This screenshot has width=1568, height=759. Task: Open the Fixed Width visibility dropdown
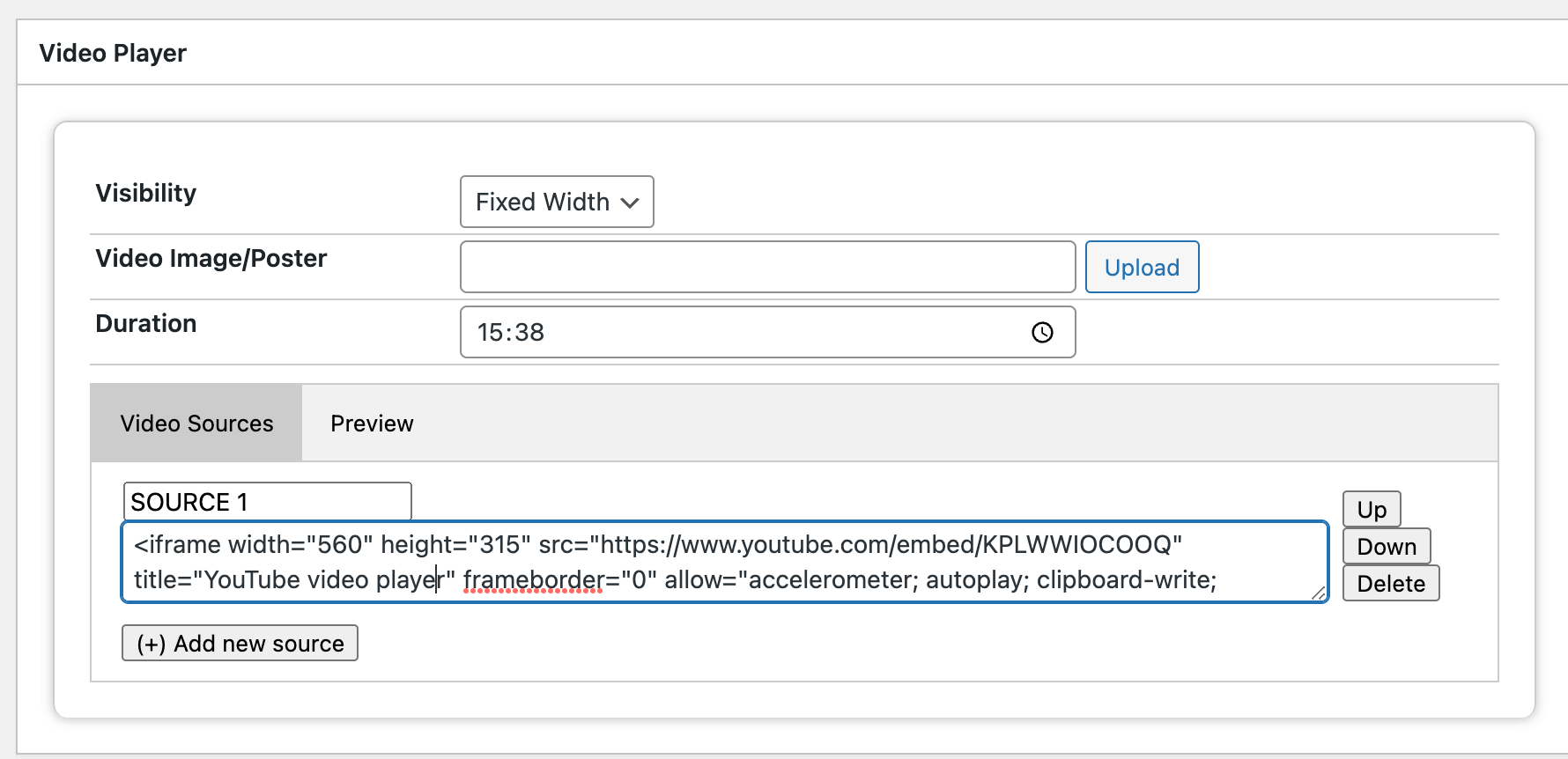pyautogui.click(x=557, y=202)
